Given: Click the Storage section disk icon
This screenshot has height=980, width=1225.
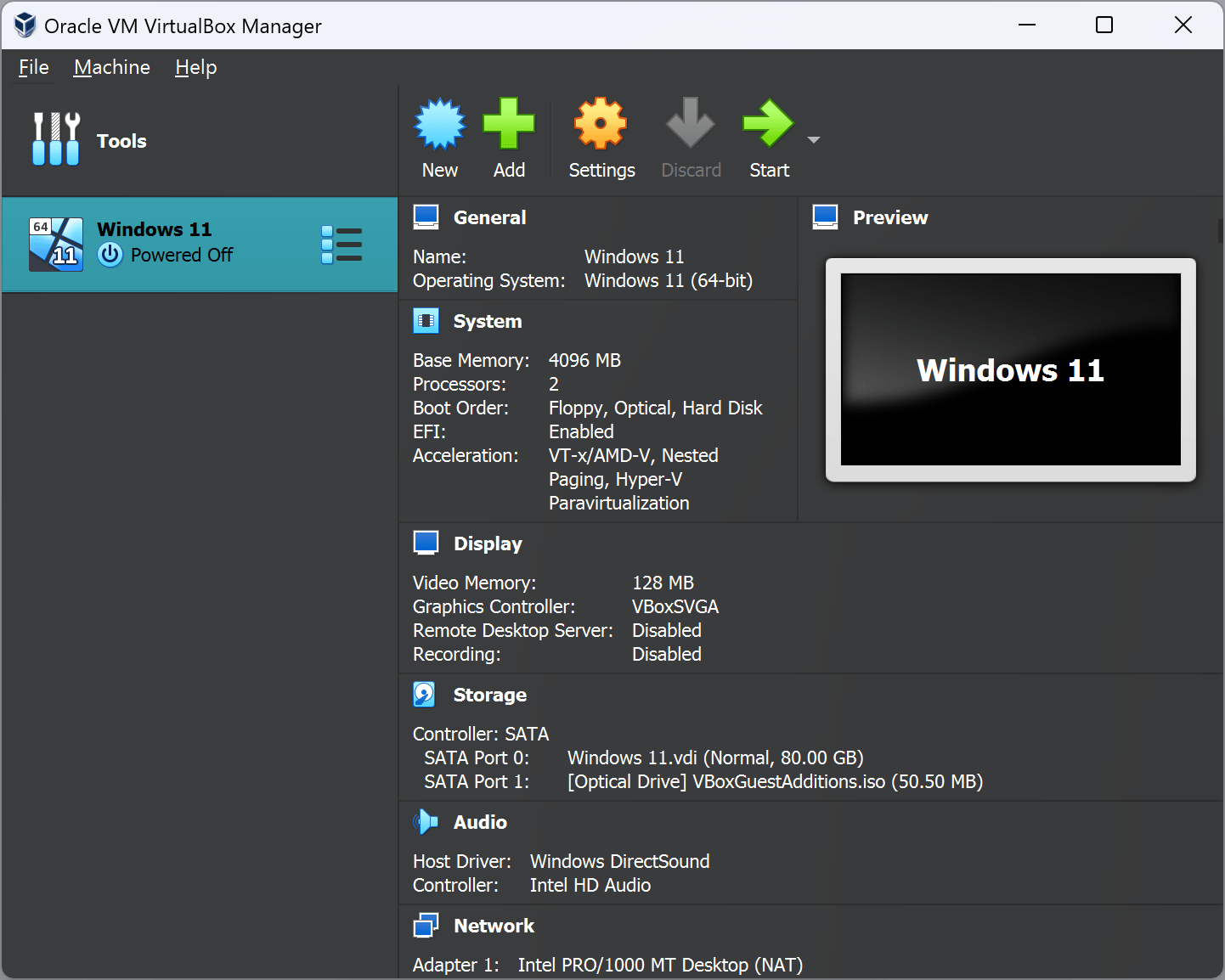Looking at the screenshot, I should click(425, 695).
